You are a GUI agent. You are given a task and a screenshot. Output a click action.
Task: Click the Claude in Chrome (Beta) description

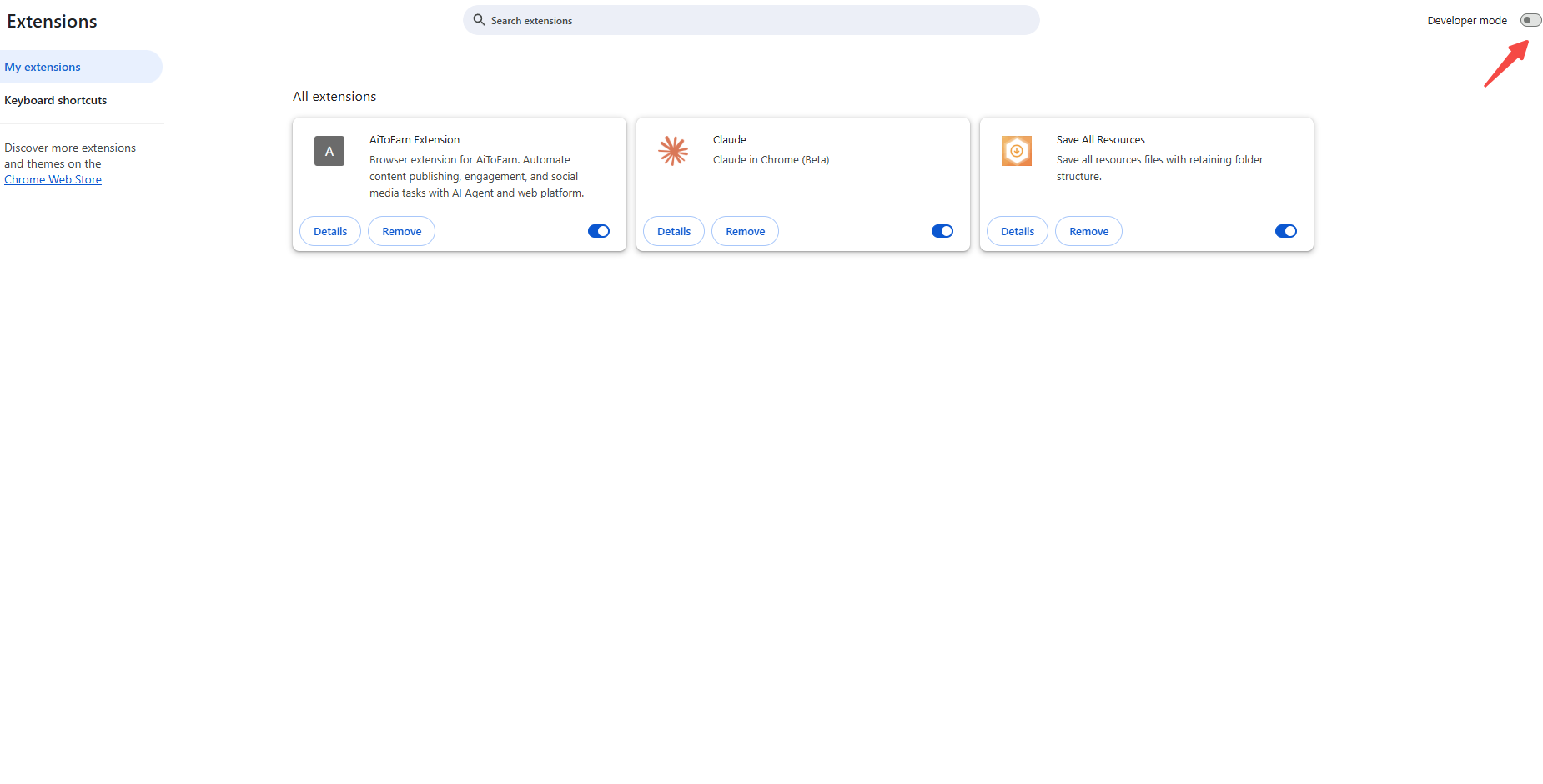[x=771, y=159]
